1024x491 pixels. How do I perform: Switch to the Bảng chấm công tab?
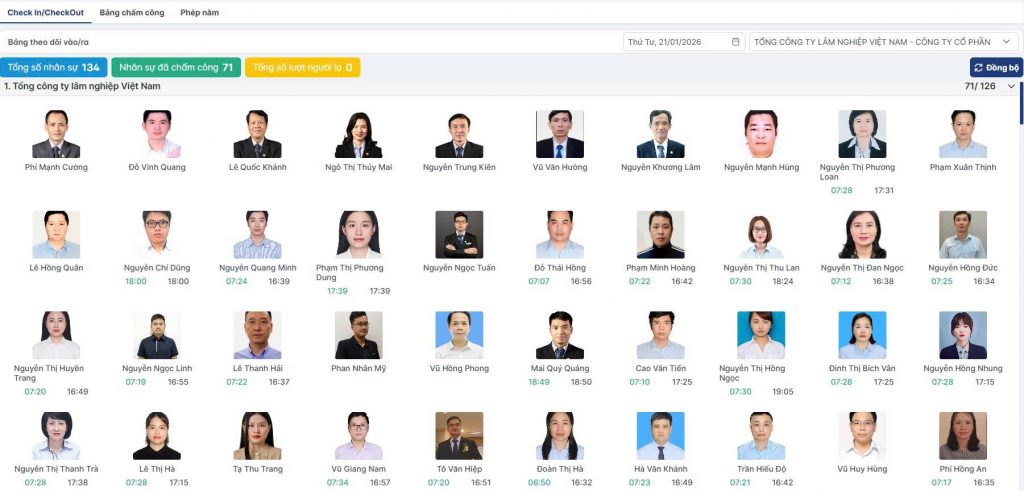[132, 12]
